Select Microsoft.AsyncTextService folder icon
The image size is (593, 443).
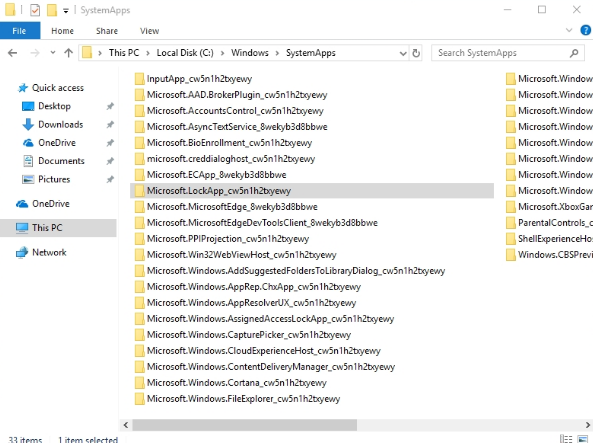pos(140,127)
